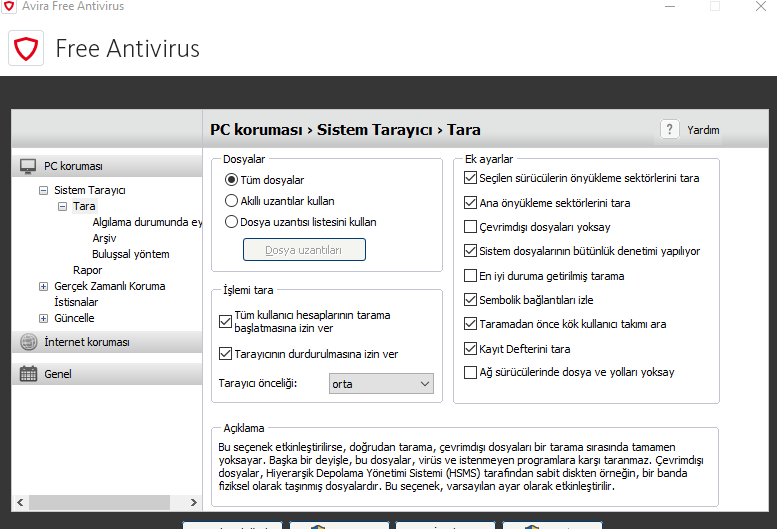Screen dimensions: 777x529
Task: Expand the Güncelle tree node
Action: coord(44,318)
